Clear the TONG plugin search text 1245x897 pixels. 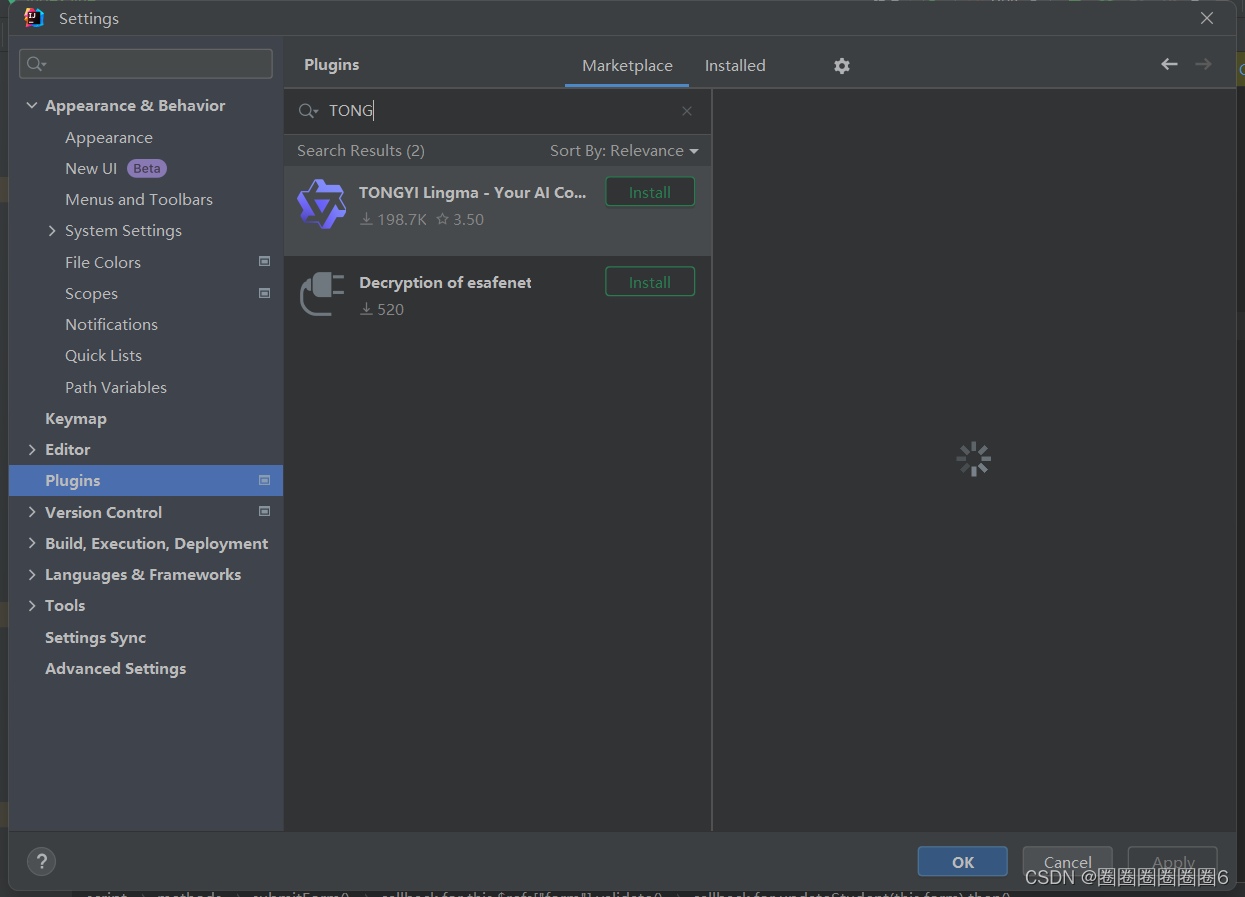click(687, 111)
